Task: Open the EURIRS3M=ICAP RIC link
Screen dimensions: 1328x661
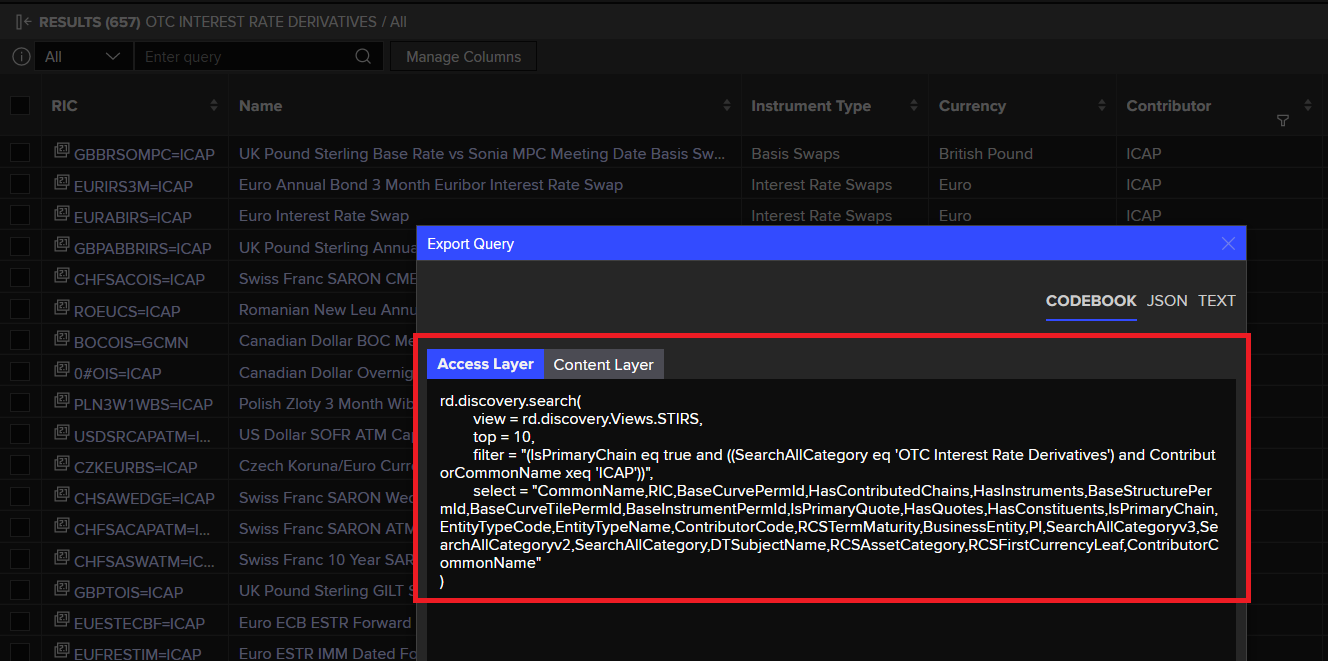Action: pyautogui.click(x=133, y=185)
